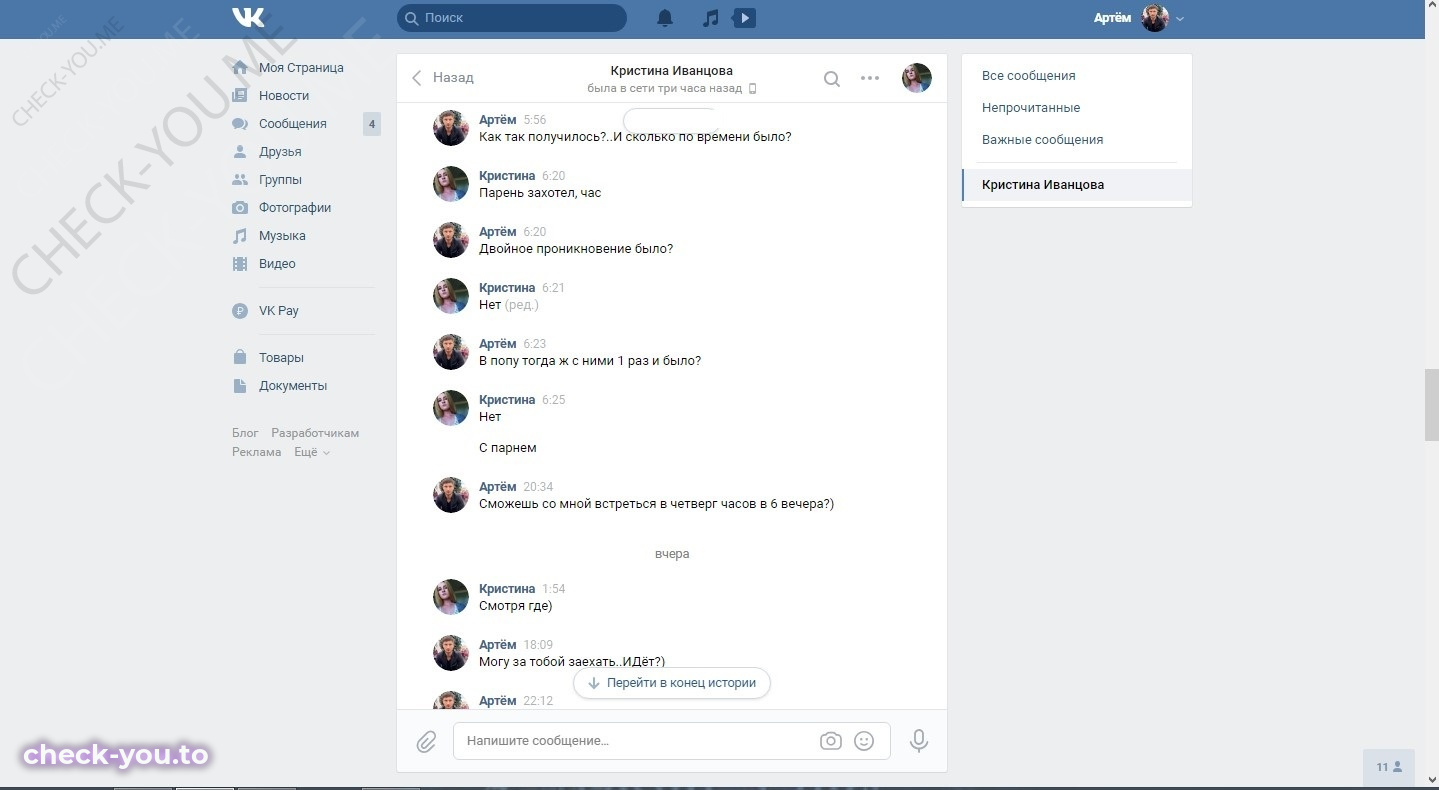Open the Разработчикам footer link
The image size is (1439, 790).
coord(315,433)
